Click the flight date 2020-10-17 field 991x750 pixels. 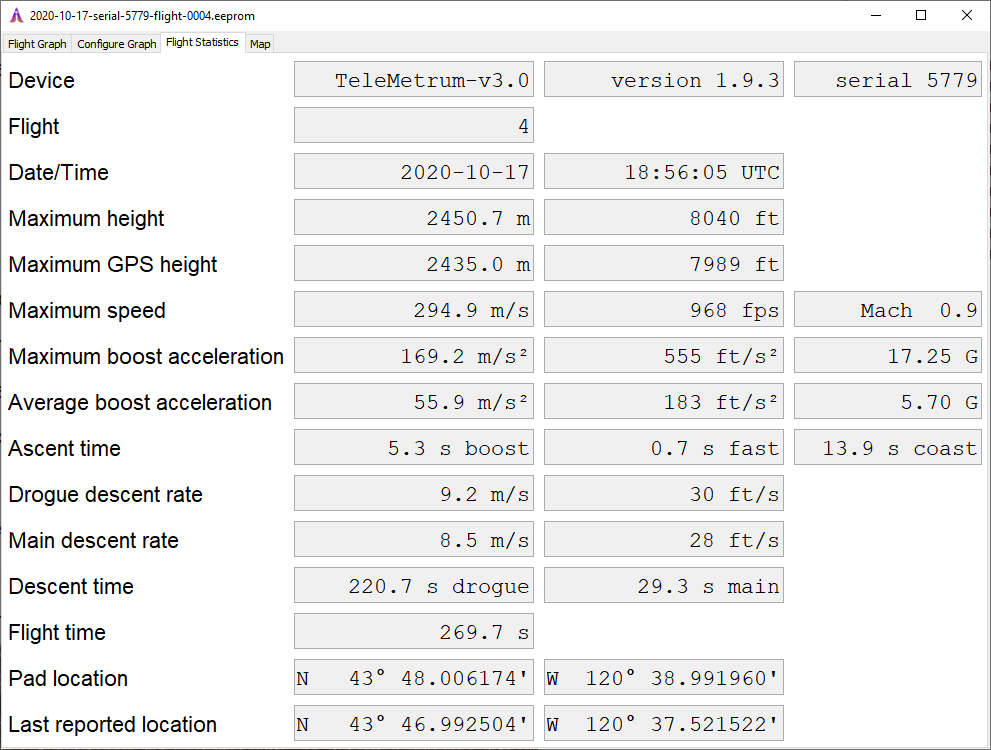(414, 173)
